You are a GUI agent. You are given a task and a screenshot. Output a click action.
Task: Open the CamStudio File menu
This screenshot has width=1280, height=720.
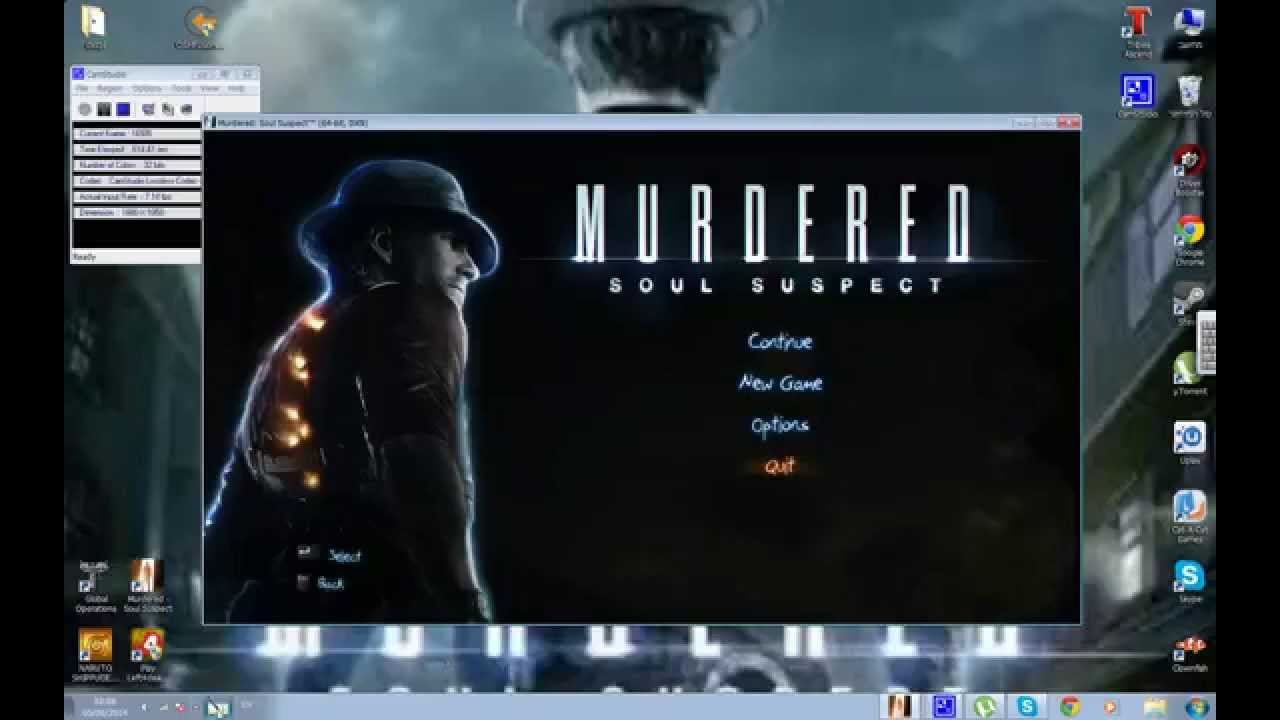click(82, 88)
